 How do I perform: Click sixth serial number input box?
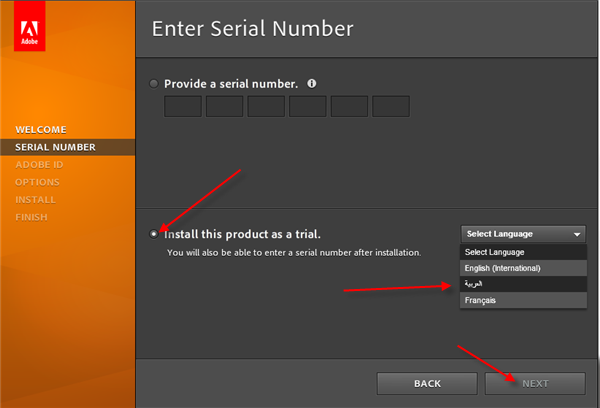[x=391, y=106]
